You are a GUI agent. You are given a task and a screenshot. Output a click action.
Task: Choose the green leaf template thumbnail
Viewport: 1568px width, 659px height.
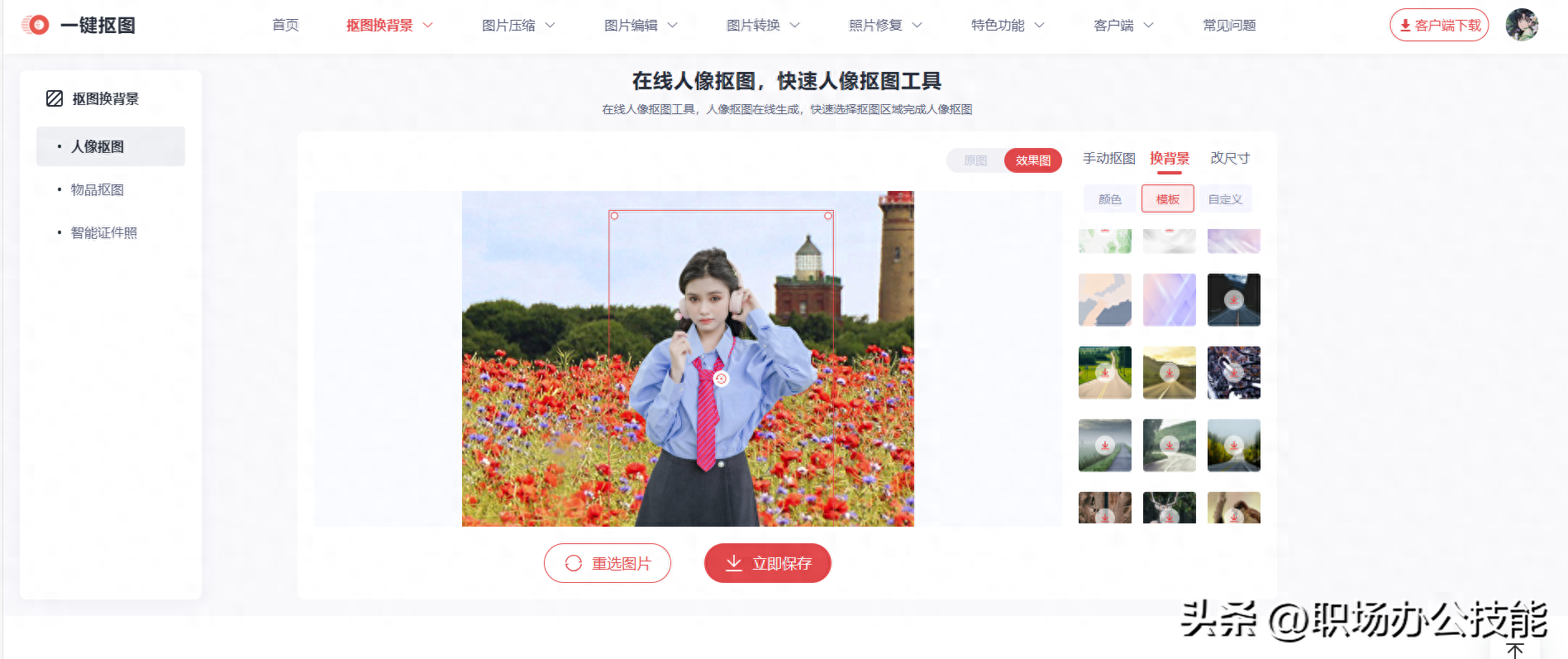[1105, 241]
